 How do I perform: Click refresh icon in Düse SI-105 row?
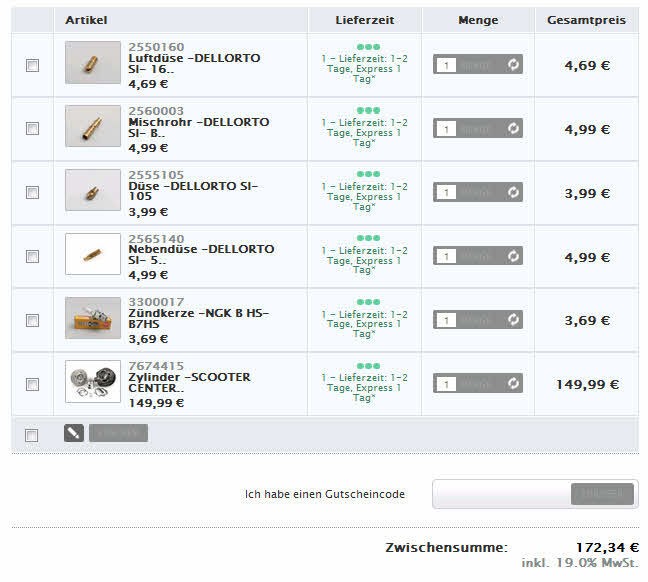tap(513, 192)
